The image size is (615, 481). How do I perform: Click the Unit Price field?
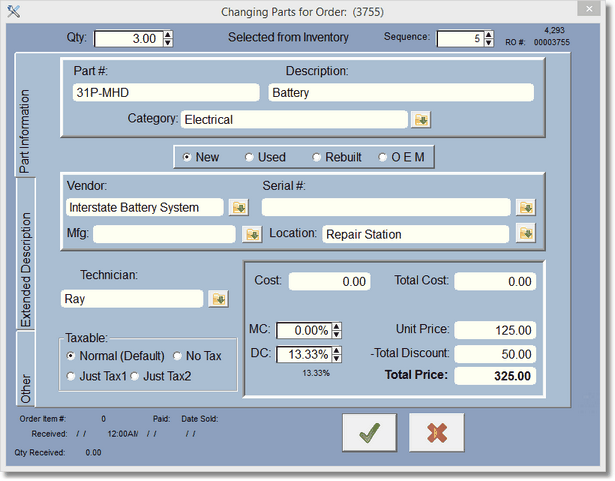tap(494, 330)
